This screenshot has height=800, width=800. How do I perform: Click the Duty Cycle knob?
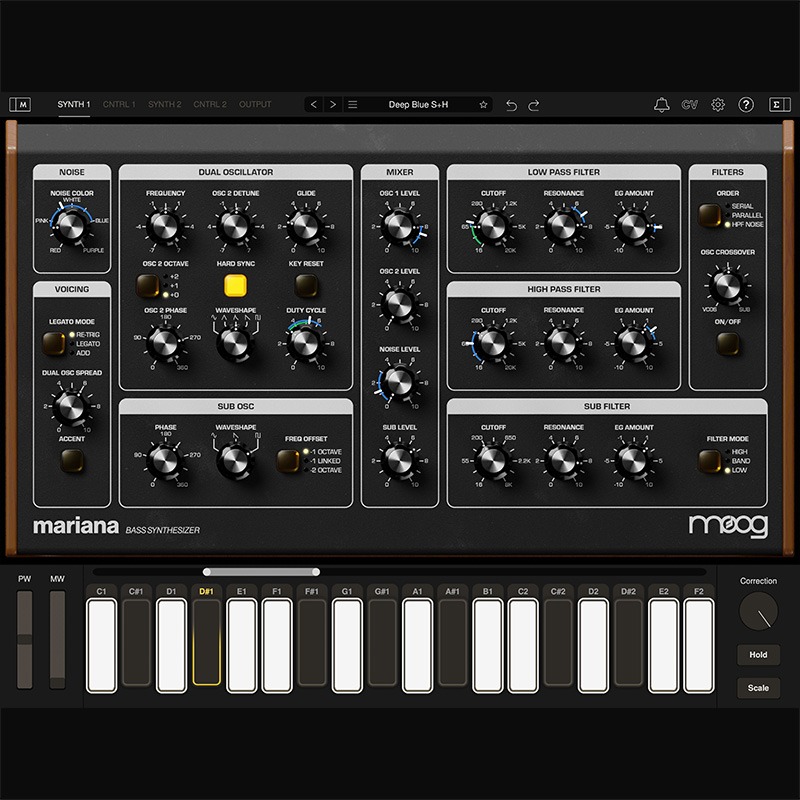(305, 343)
